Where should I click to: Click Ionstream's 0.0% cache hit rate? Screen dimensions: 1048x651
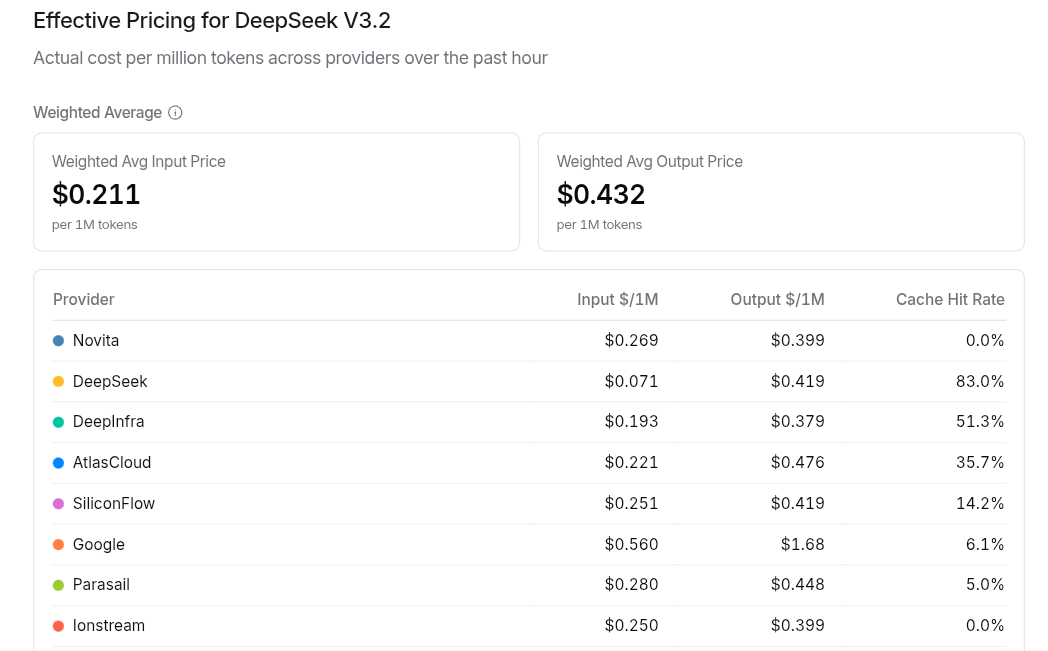pos(985,626)
